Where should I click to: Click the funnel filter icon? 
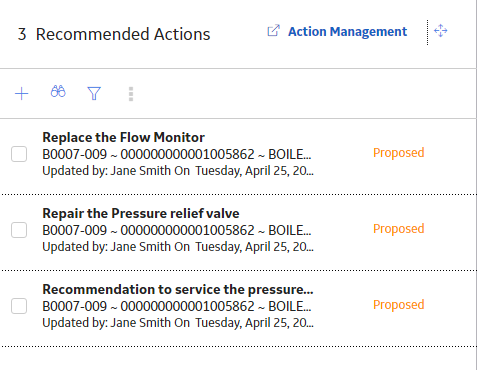pyautogui.click(x=94, y=93)
